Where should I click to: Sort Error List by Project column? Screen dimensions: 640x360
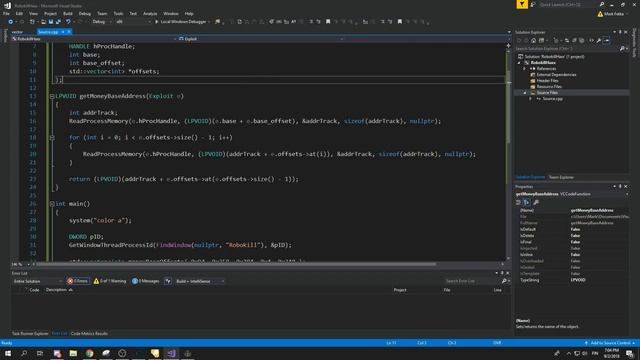[x=400, y=290]
